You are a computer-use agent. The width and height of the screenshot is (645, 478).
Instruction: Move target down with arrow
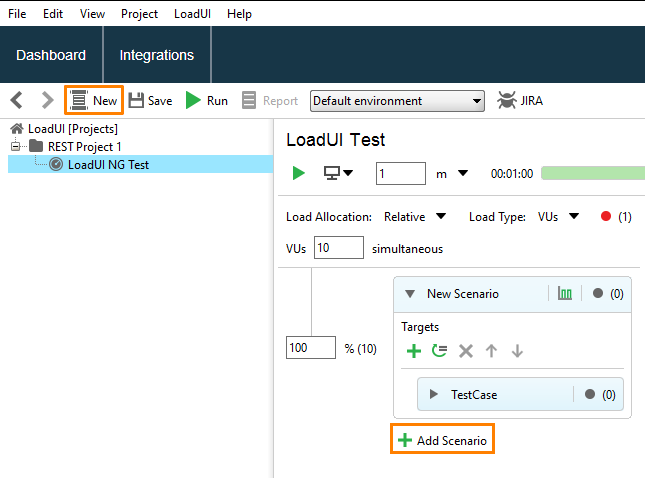(x=517, y=351)
